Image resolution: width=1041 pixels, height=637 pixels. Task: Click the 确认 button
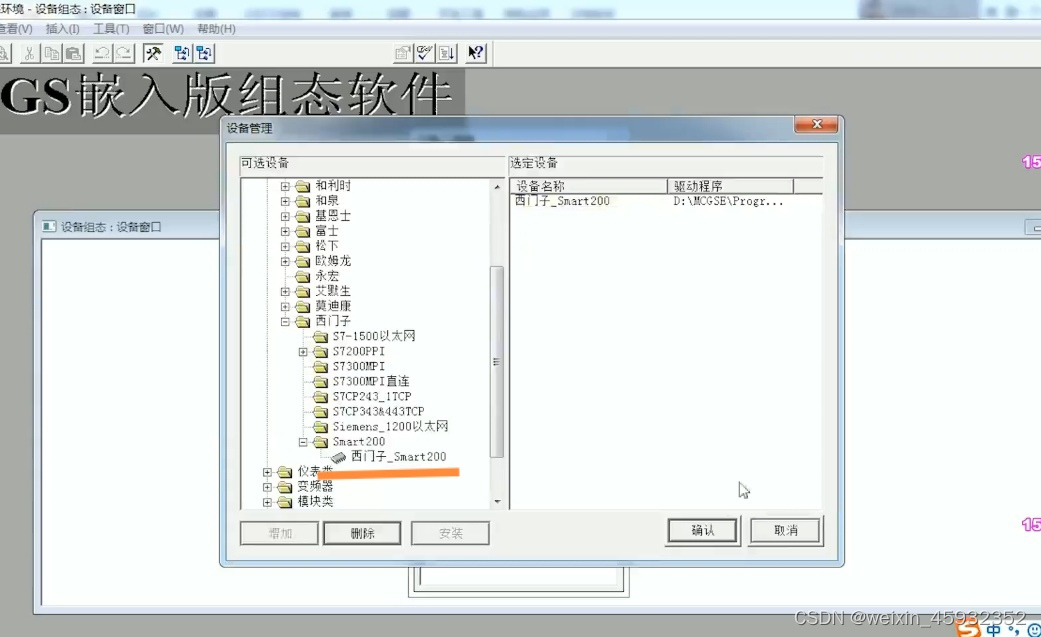click(x=703, y=531)
